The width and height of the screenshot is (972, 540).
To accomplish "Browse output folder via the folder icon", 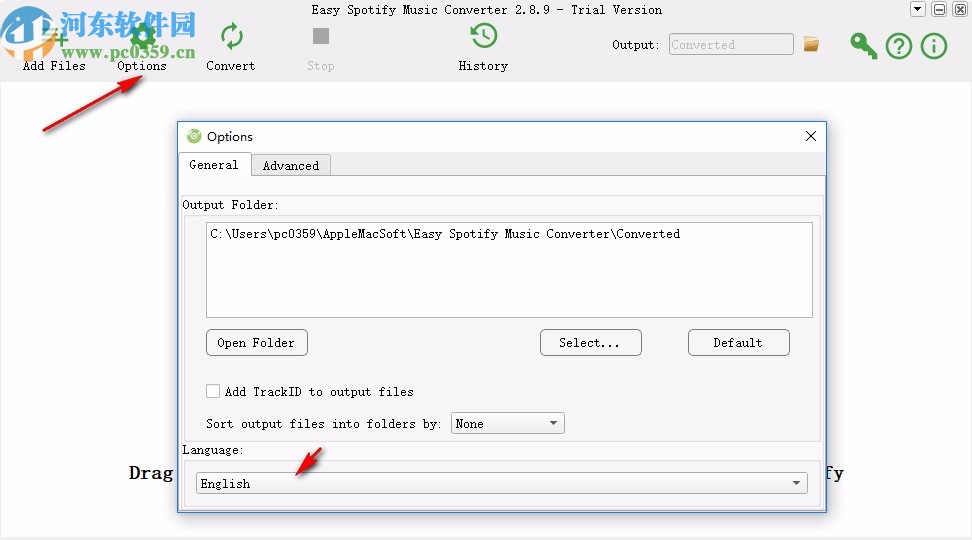I will [811, 44].
